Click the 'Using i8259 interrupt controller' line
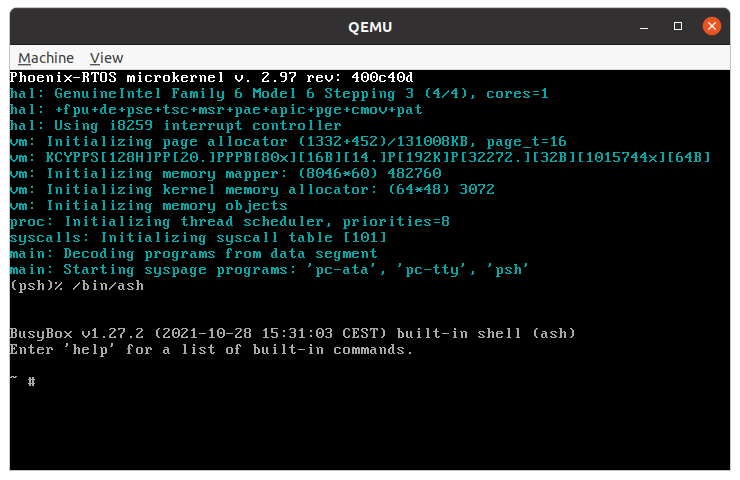The height and width of the screenshot is (480, 740). click(x=176, y=126)
